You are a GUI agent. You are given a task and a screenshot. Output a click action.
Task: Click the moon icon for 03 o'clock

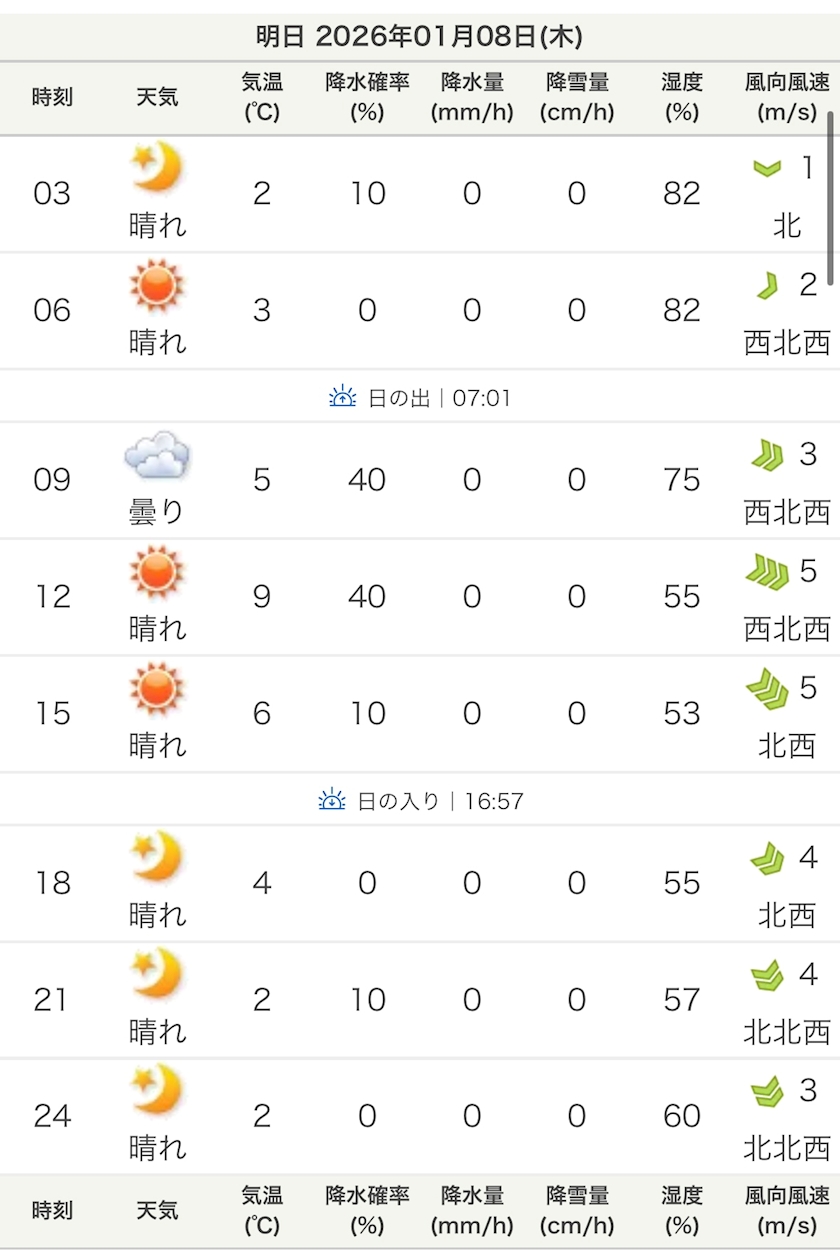(x=157, y=168)
